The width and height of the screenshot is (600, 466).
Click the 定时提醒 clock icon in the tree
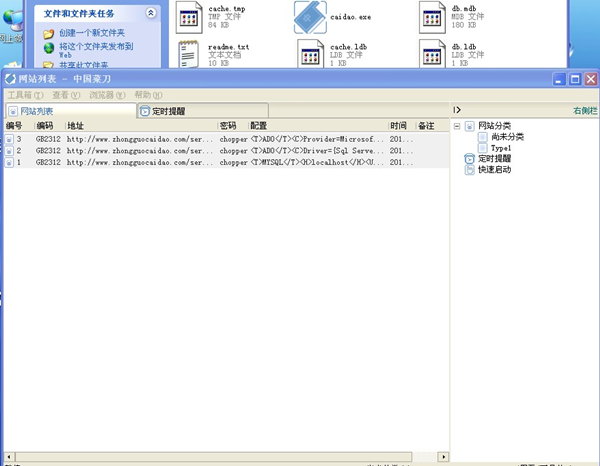470,158
